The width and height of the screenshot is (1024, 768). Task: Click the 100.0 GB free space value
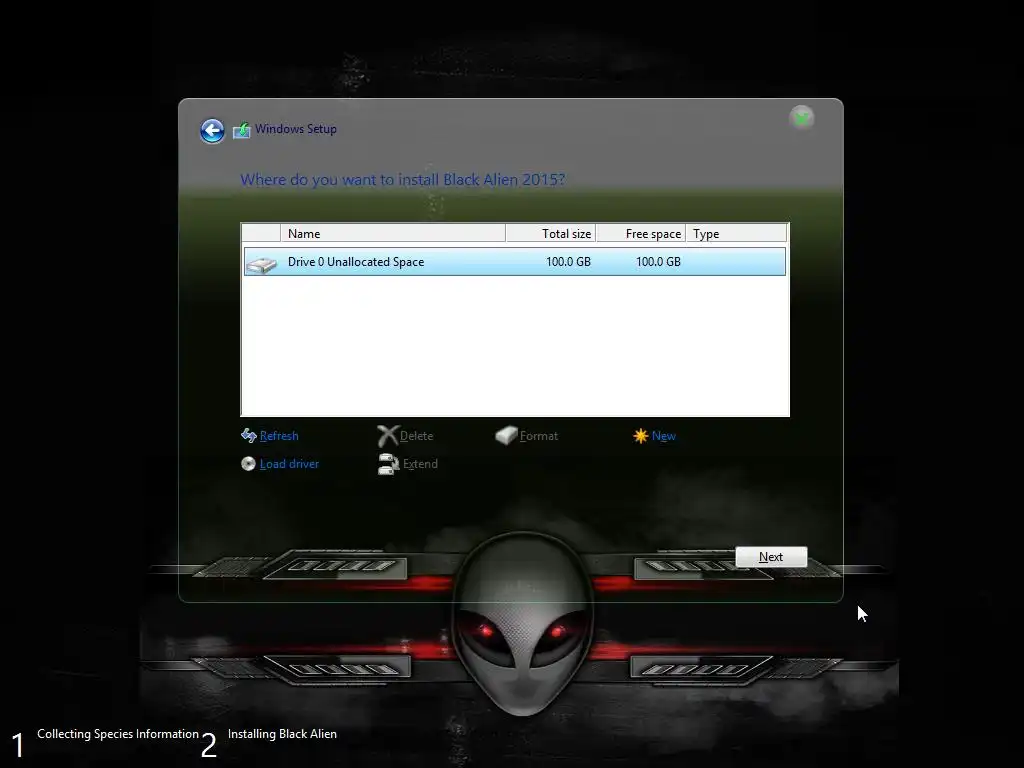click(x=658, y=262)
